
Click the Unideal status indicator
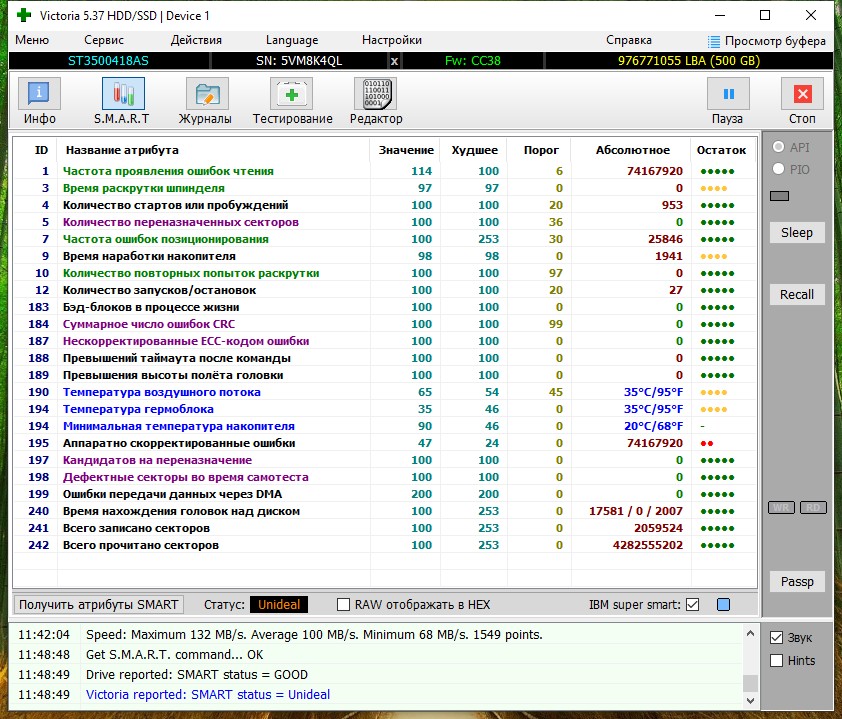279,605
